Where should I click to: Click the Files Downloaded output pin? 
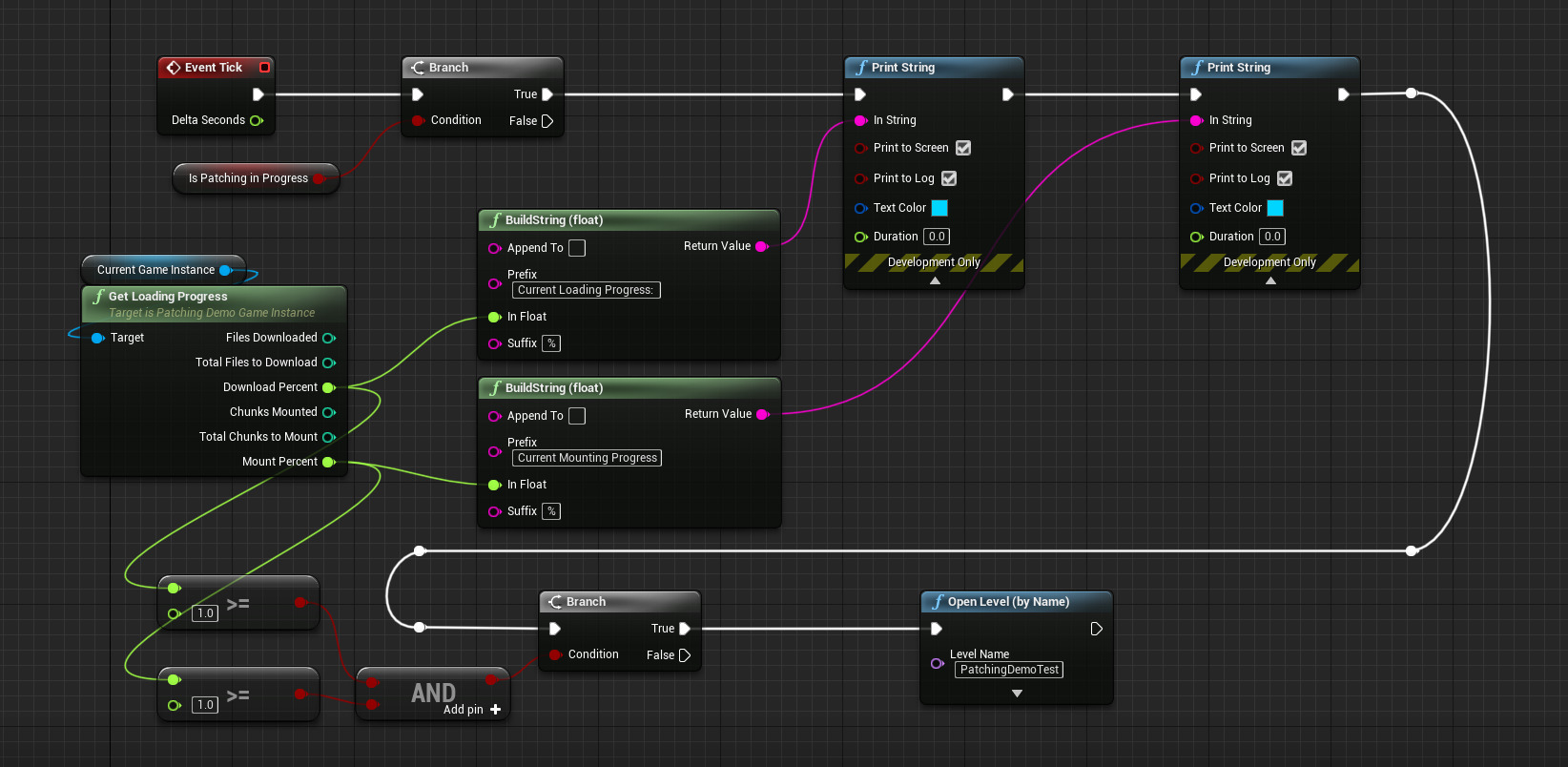point(328,338)
